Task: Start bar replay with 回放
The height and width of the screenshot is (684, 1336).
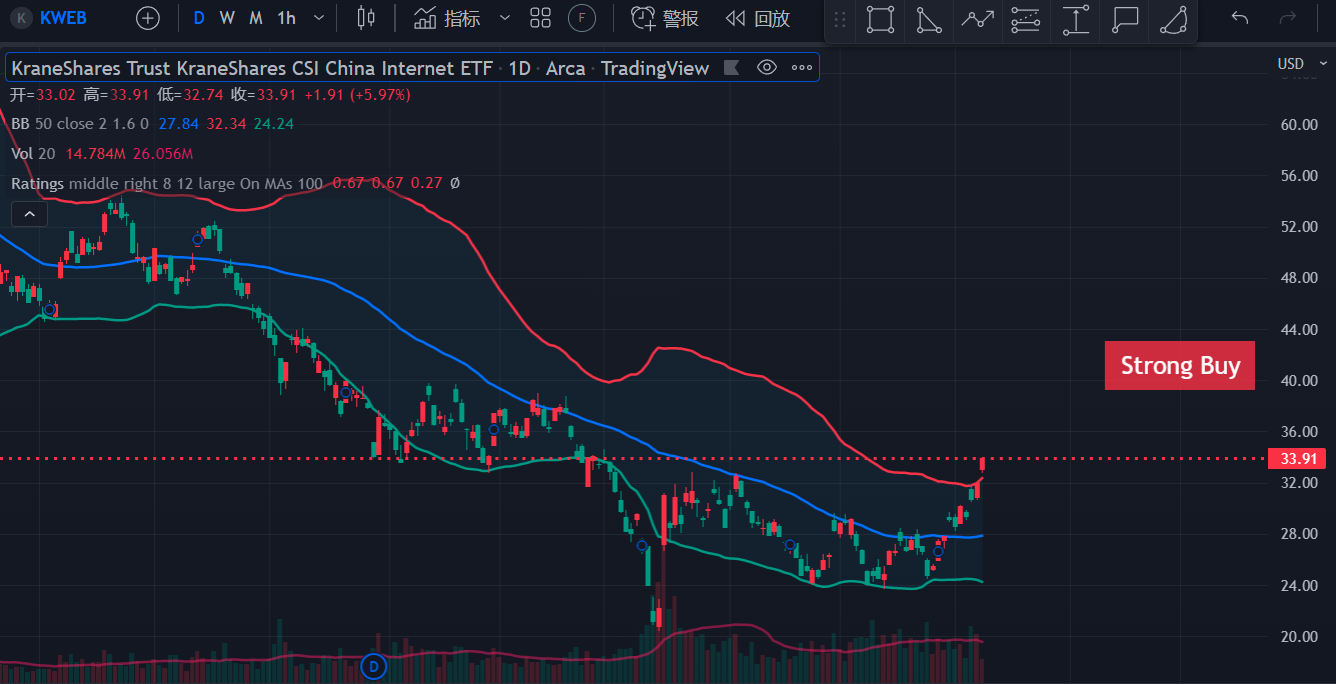Action: point(757,18)
